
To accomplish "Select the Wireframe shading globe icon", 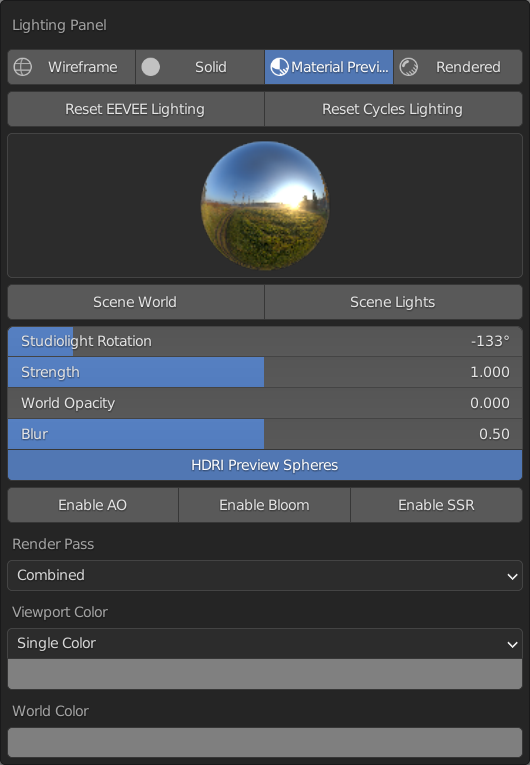I will 22,67.
